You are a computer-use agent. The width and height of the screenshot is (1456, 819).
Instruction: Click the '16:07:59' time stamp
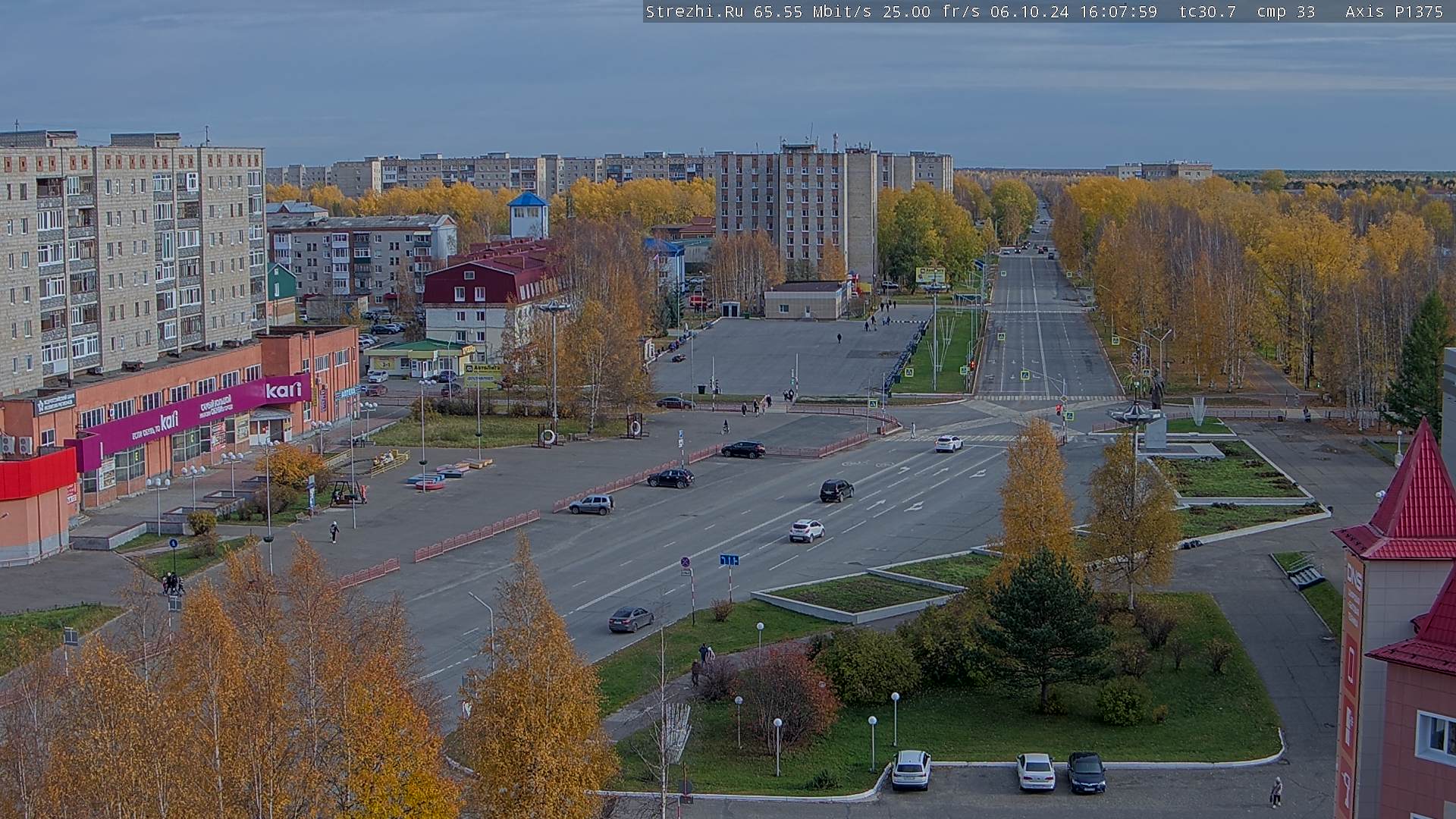[1118, 11]
